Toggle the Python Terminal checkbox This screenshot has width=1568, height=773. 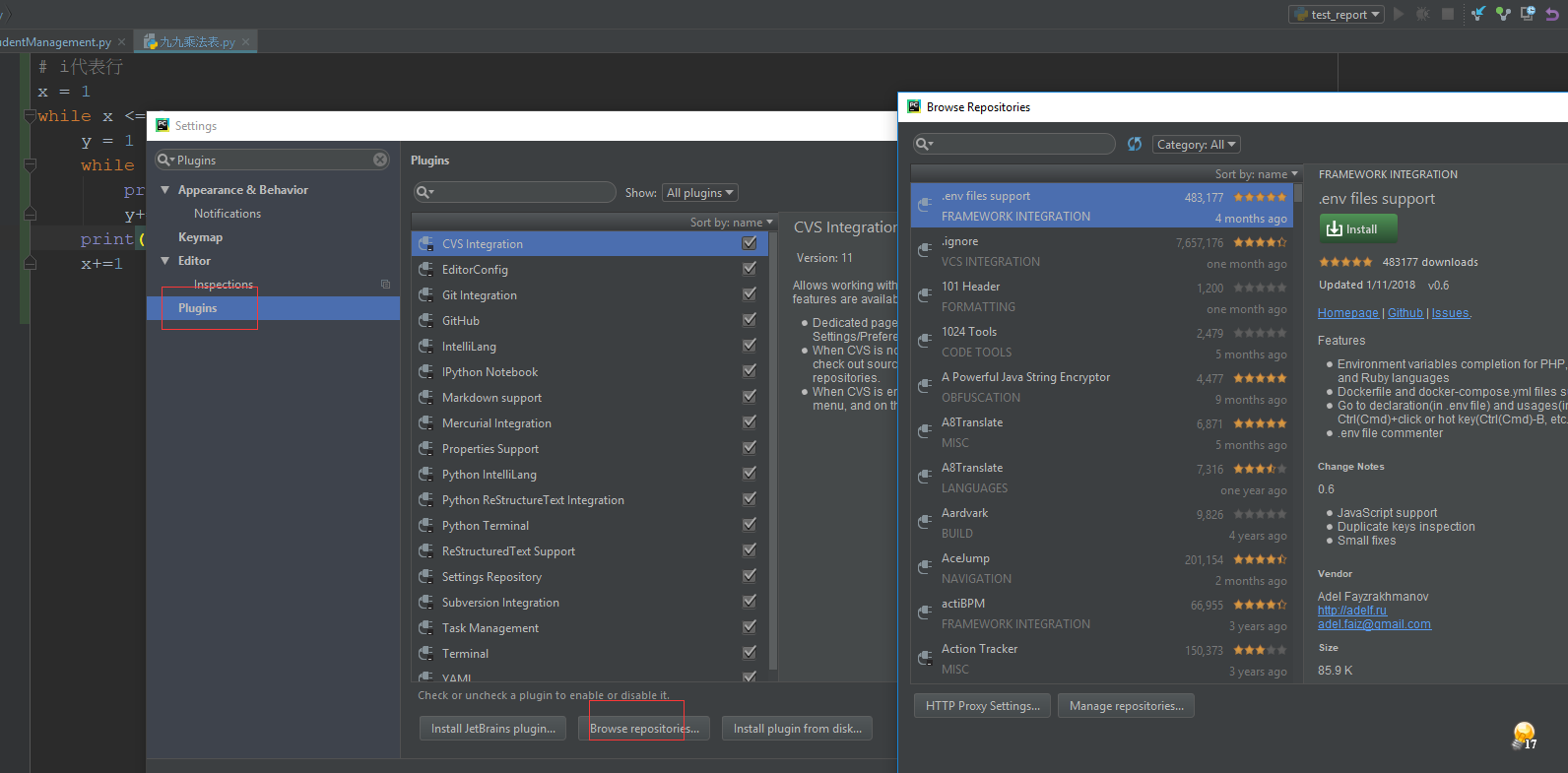(x=750, y=524)
